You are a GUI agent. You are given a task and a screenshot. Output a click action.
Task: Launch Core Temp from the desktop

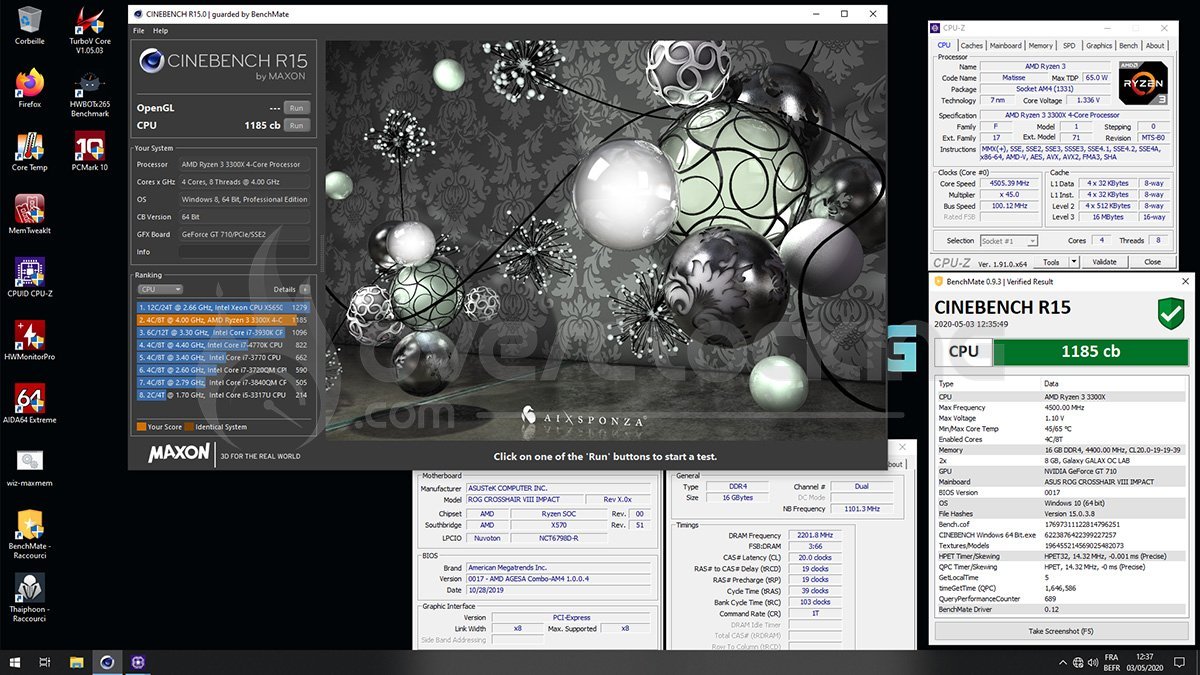(x=30, y=152)
